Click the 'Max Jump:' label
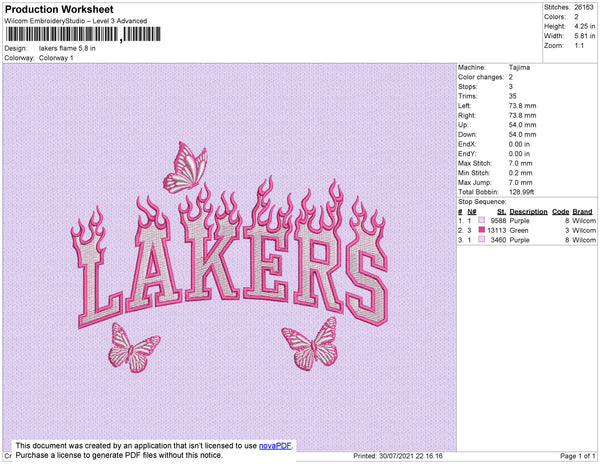 pyautogui.click(x=474, y=182)
